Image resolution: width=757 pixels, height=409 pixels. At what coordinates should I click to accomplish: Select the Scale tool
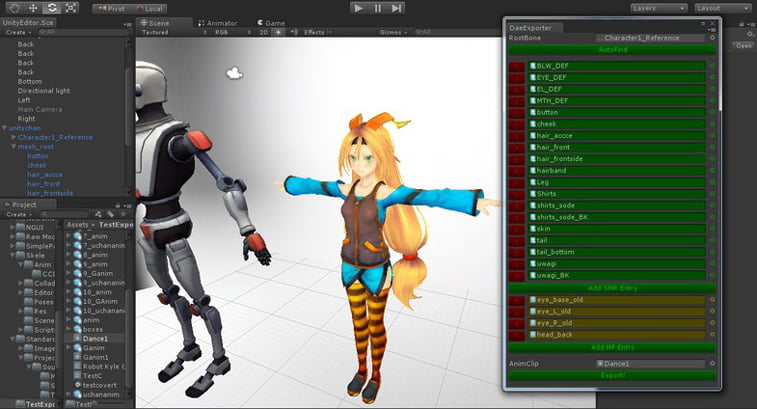pyautogui.click(x=70, y=8)
